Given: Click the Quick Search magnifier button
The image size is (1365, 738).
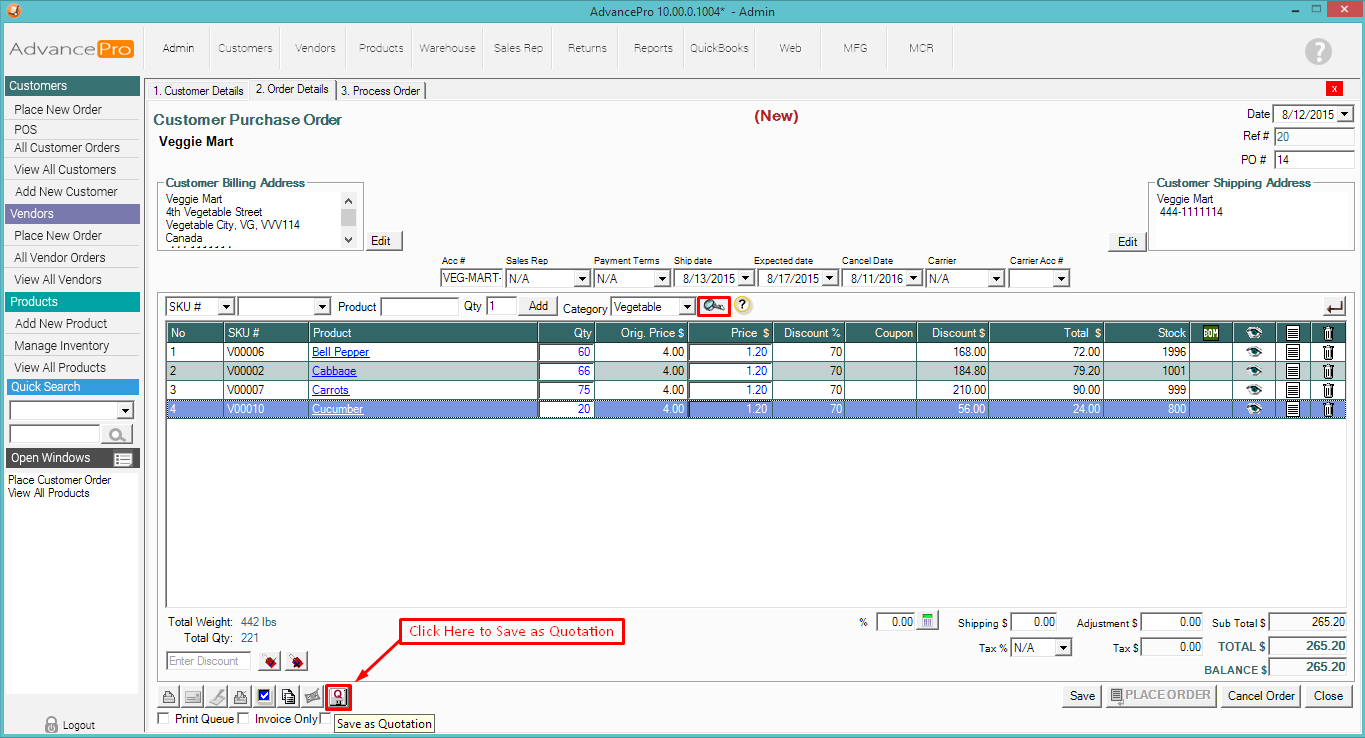Looking at the screenshot, I should coord(118,434).
